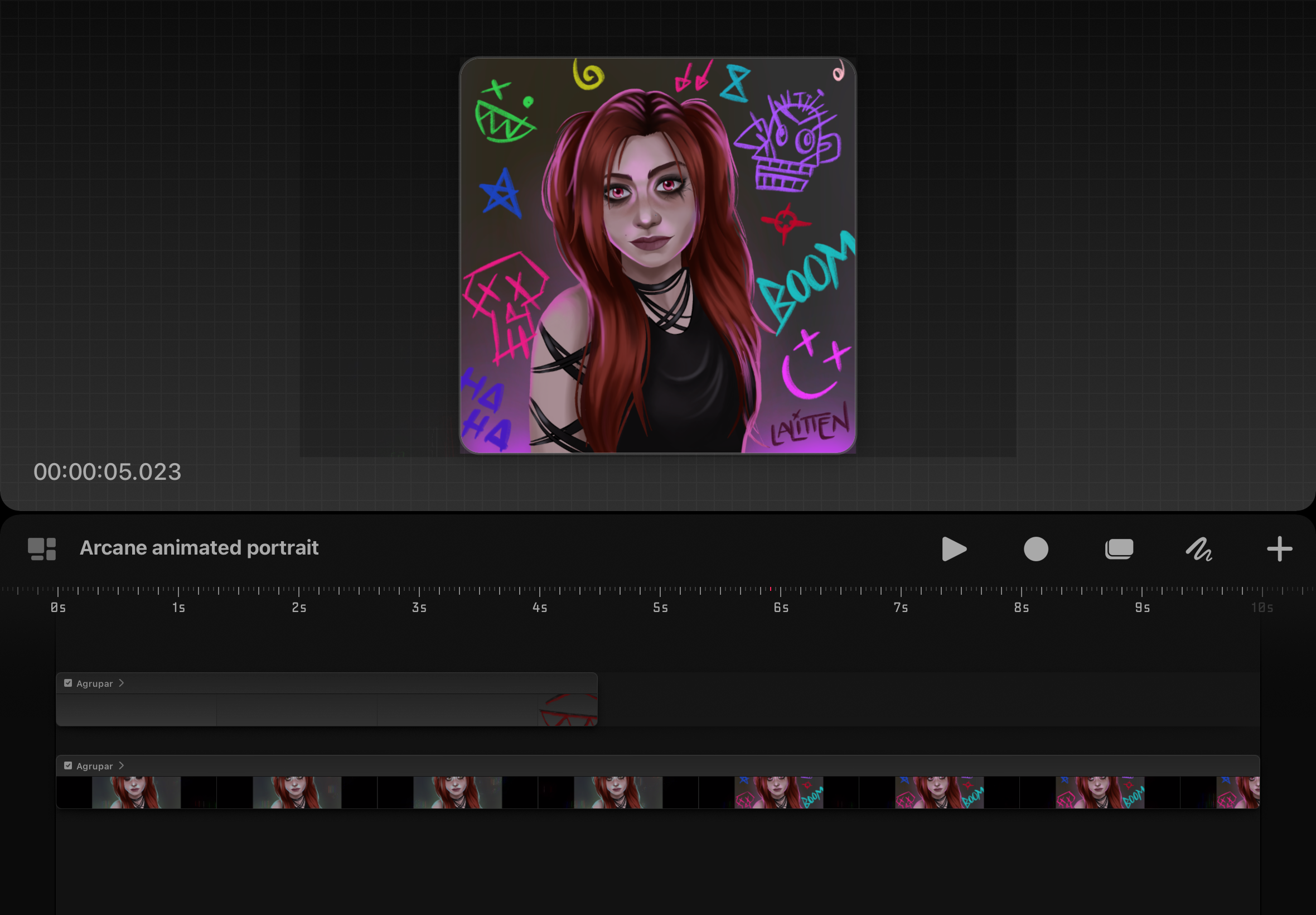Expand the lower Agrupar group chevron
This screenshot has height=915, width=1316.
(x=122, y=765)
